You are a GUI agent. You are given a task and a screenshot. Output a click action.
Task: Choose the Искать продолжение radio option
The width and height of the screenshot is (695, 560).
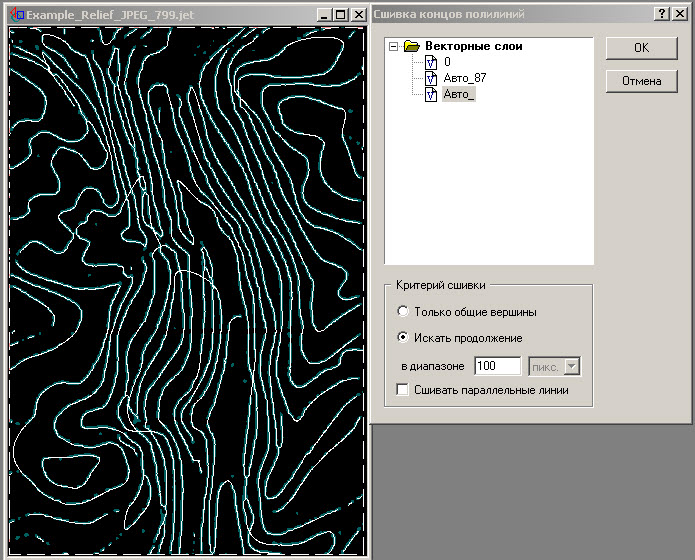[402, 338]
